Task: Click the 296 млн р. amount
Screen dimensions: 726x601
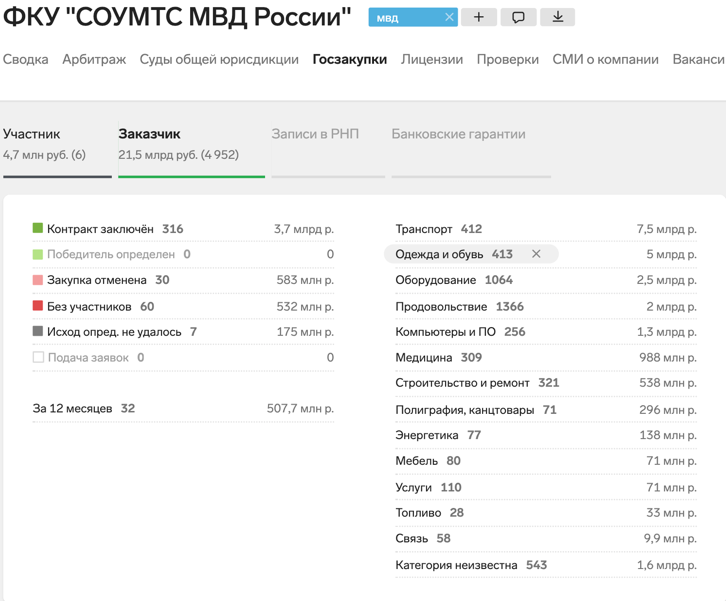Action: click(668, 410)
